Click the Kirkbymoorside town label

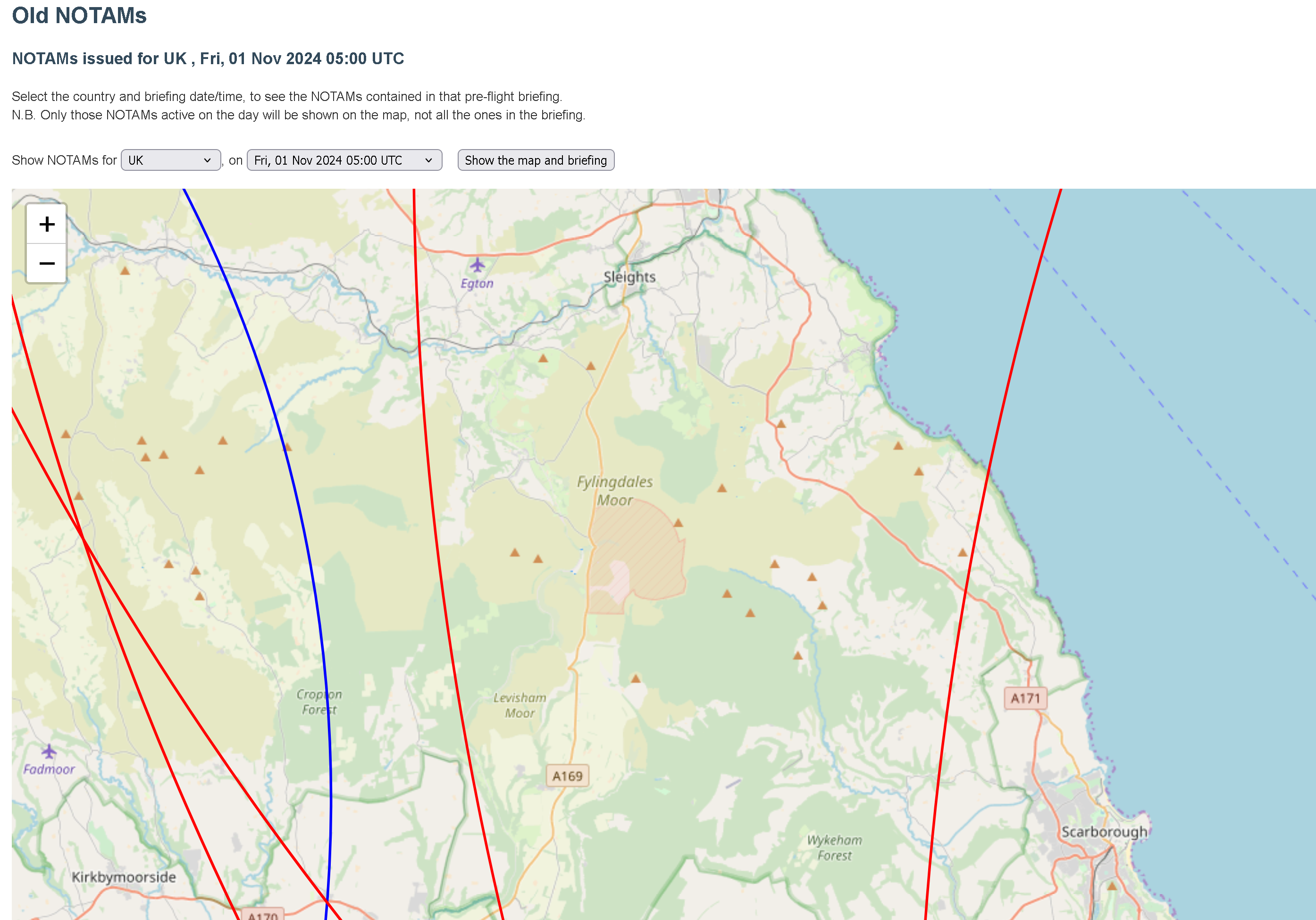[124, 877]
